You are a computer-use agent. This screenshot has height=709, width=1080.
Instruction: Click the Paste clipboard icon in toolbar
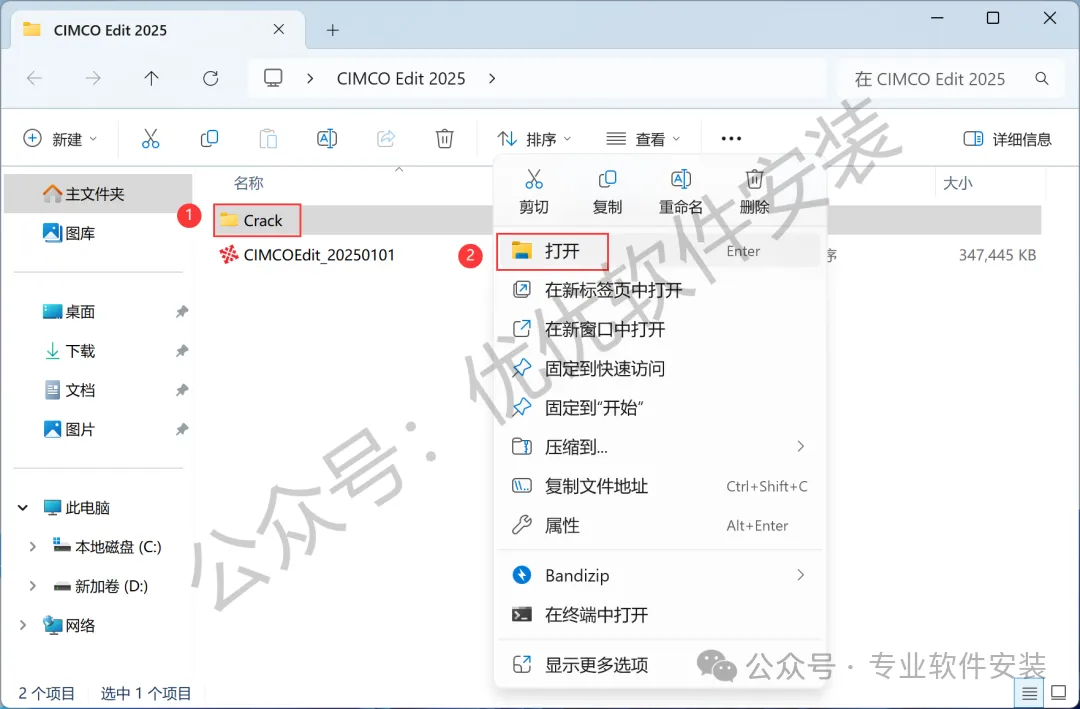(x=268, y=138)
